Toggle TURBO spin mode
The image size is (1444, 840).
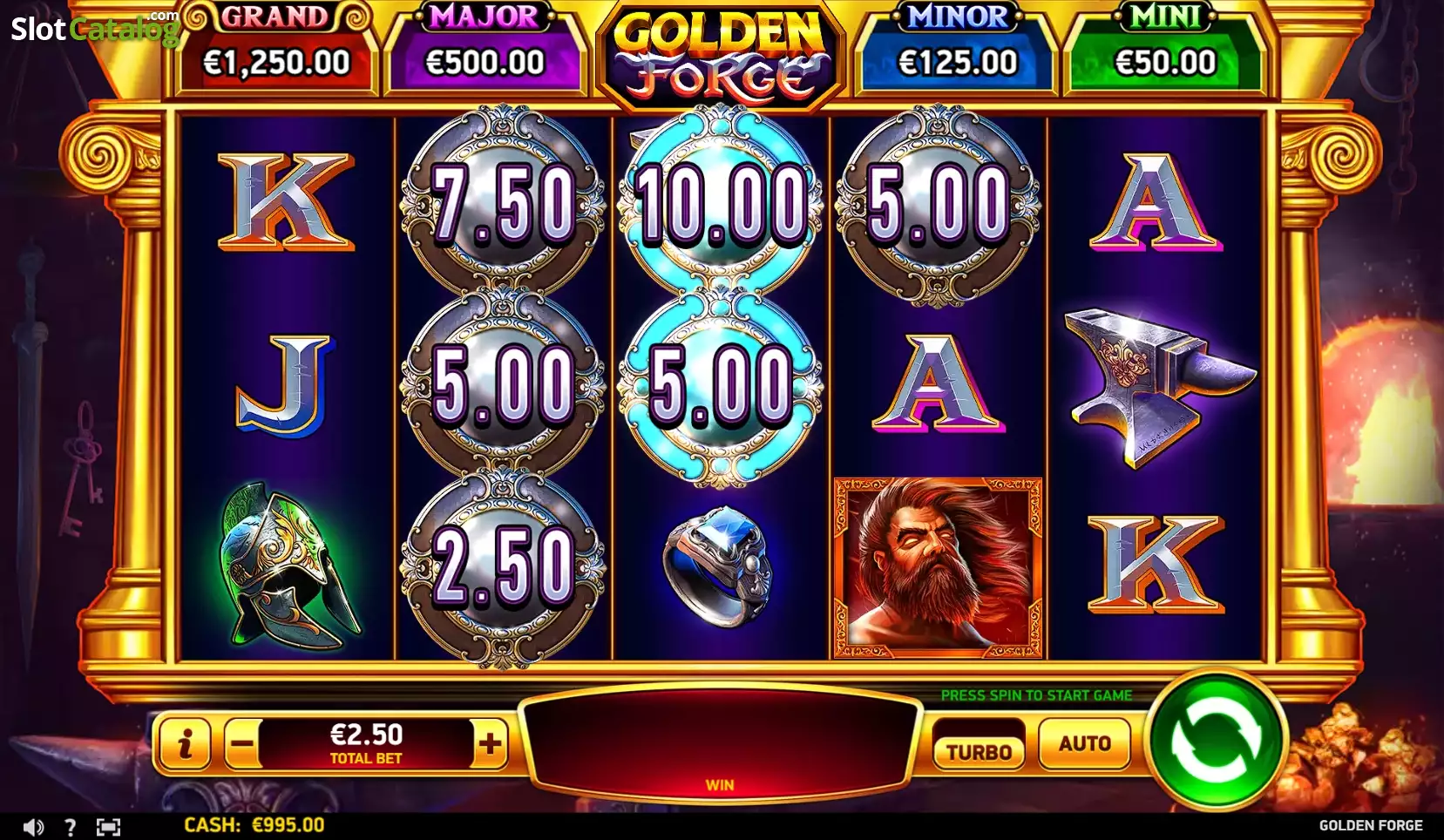tap(979, 751)
